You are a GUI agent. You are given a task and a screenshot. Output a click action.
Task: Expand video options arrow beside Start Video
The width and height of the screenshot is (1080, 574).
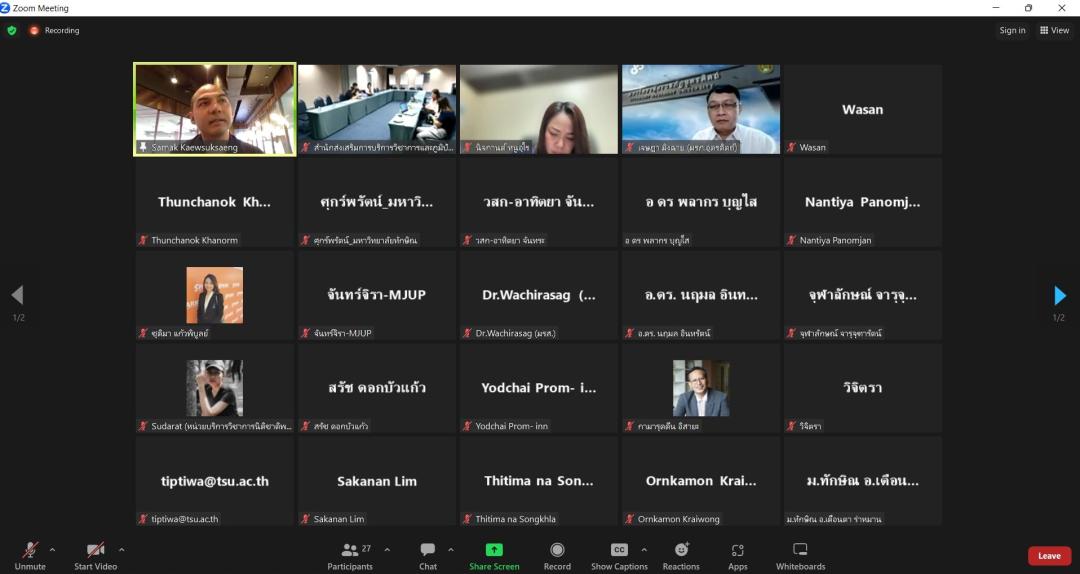tap(121, 549)
